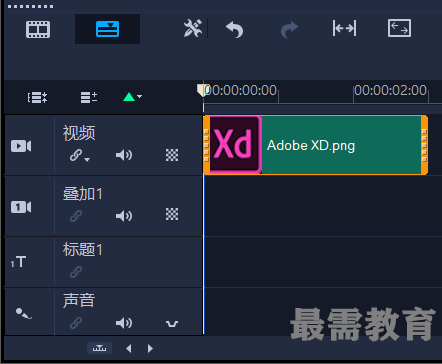This screenshot has width=442, height=364.
Task: Mute the 声音 track audio
Action: point(124,323)
